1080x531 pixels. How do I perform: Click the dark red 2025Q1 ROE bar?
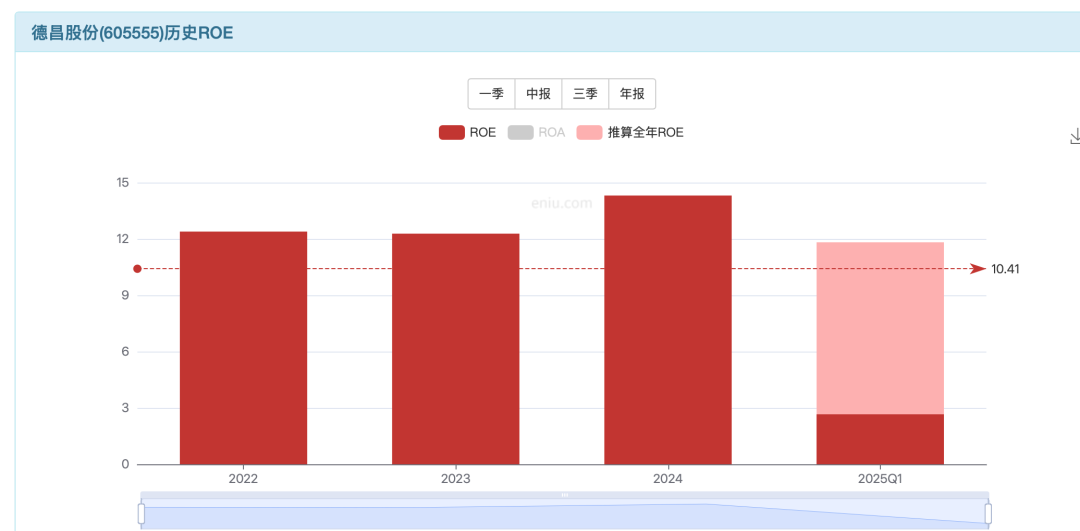coord(880,439)
